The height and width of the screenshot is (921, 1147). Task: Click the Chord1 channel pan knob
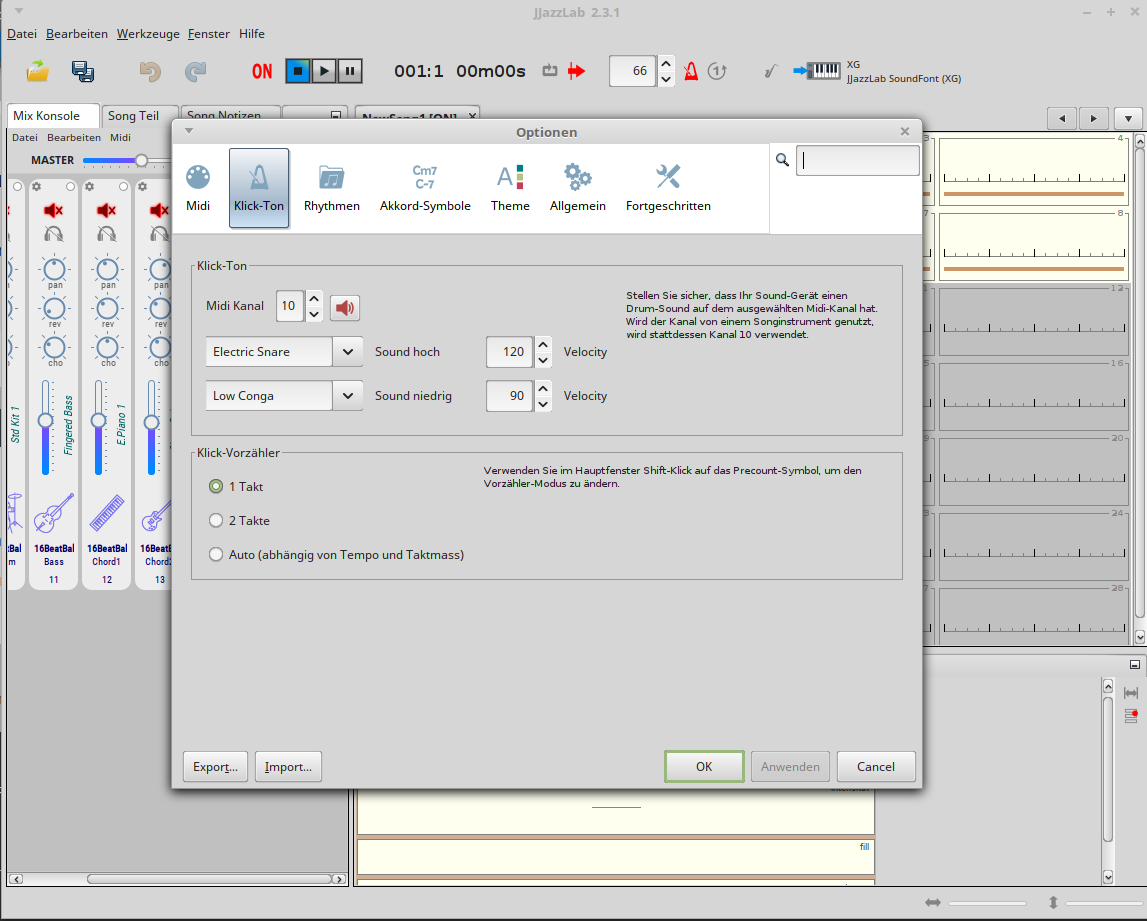pos(107,269)
